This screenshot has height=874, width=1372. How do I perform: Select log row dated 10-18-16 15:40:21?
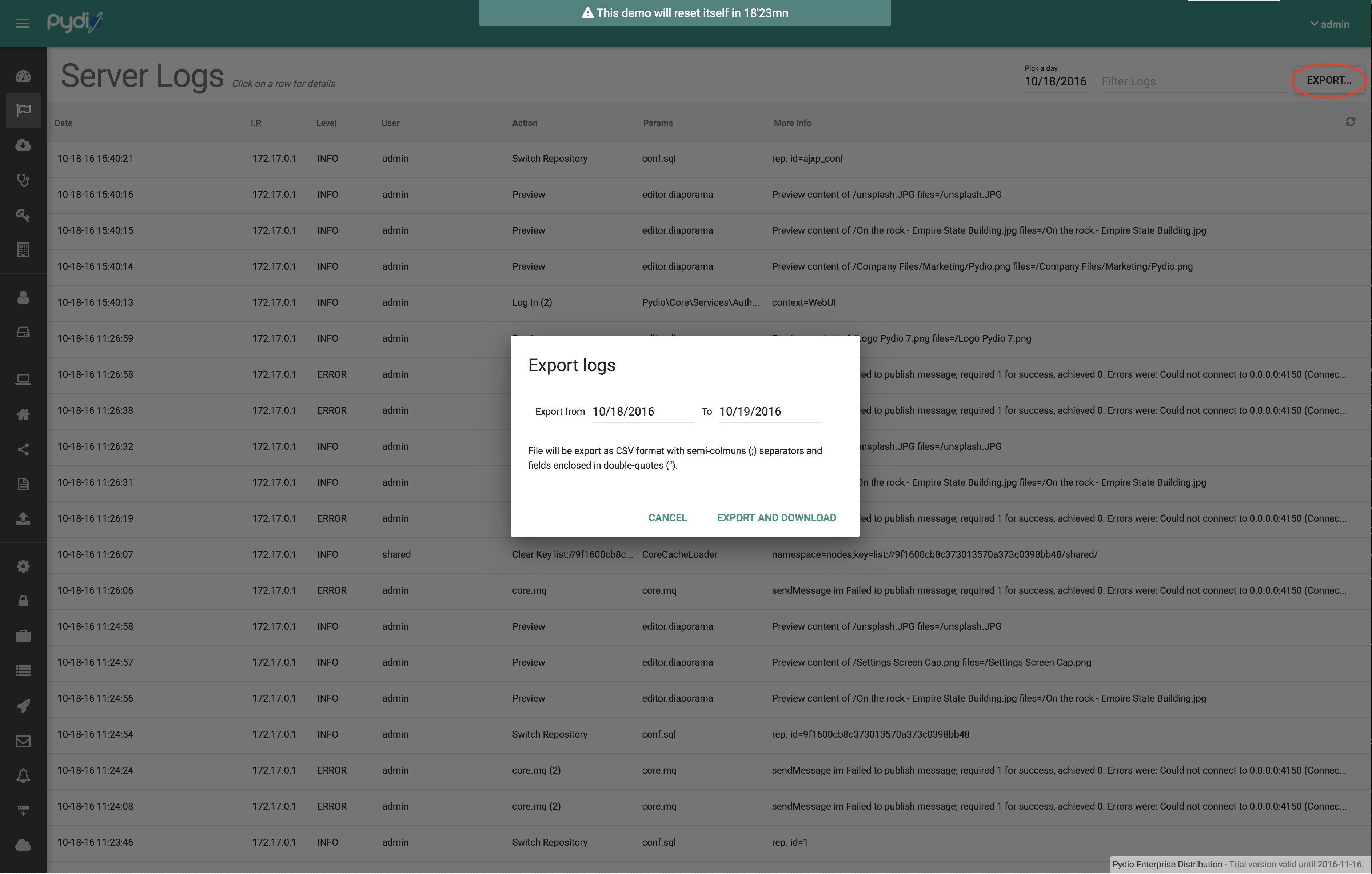tap(709, 159)
